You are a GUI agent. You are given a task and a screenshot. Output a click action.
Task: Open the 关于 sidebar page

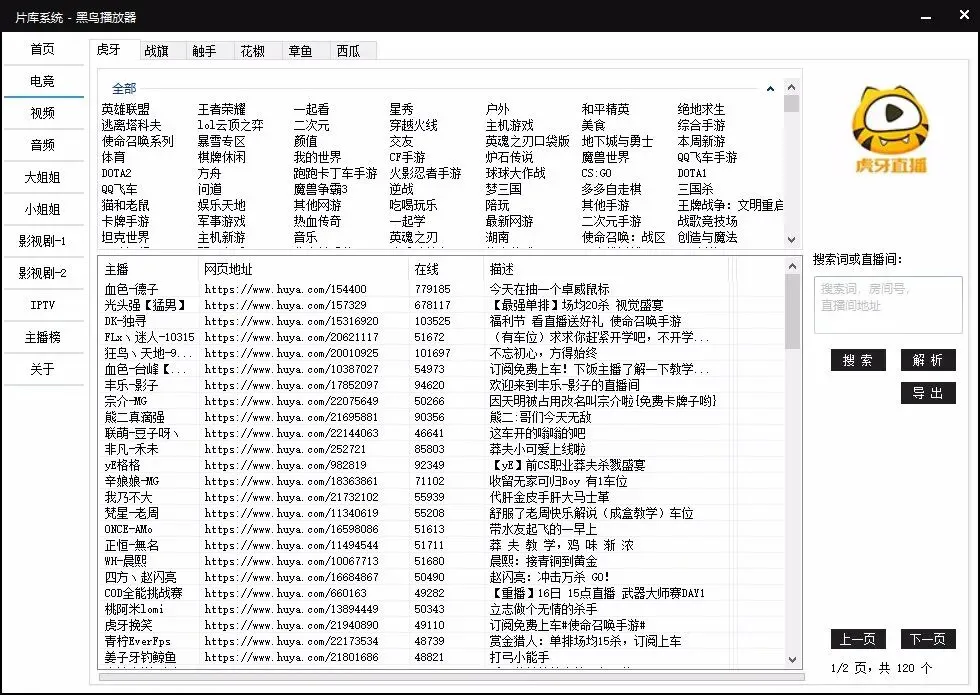[x=43, y=369]
